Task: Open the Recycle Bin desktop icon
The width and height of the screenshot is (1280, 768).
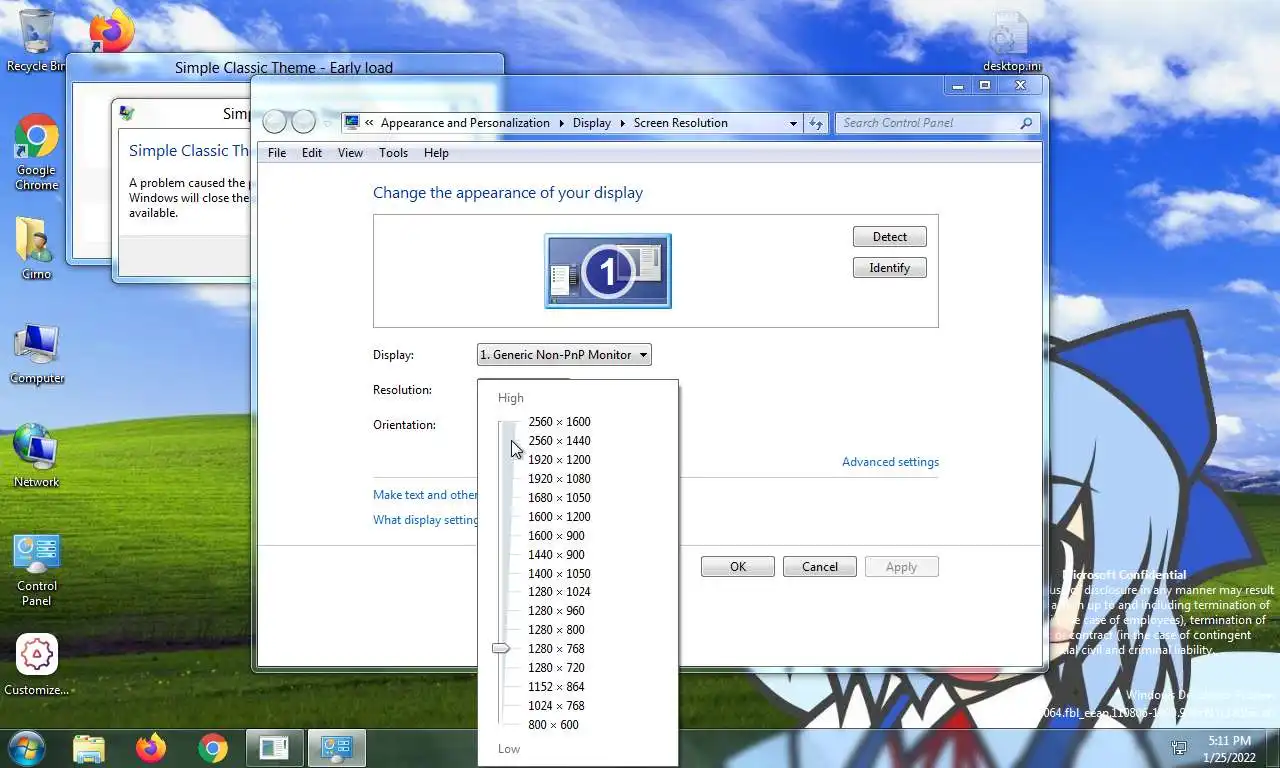Action: tap(36, 40)
